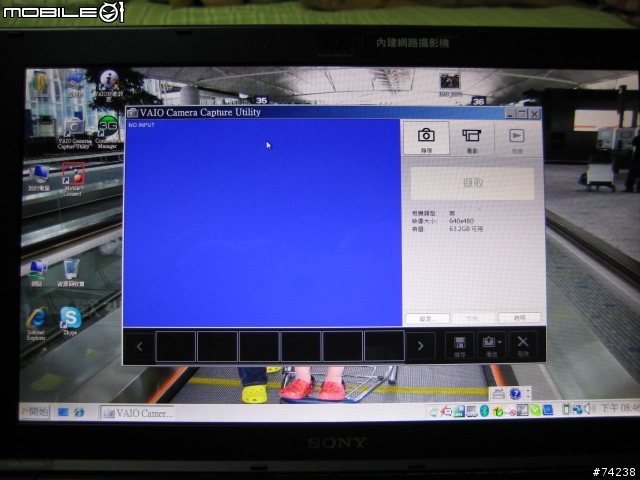This screenshot has height=480, width=640.
Task: Open the 設定 settings button
Action: pos(427,318)
